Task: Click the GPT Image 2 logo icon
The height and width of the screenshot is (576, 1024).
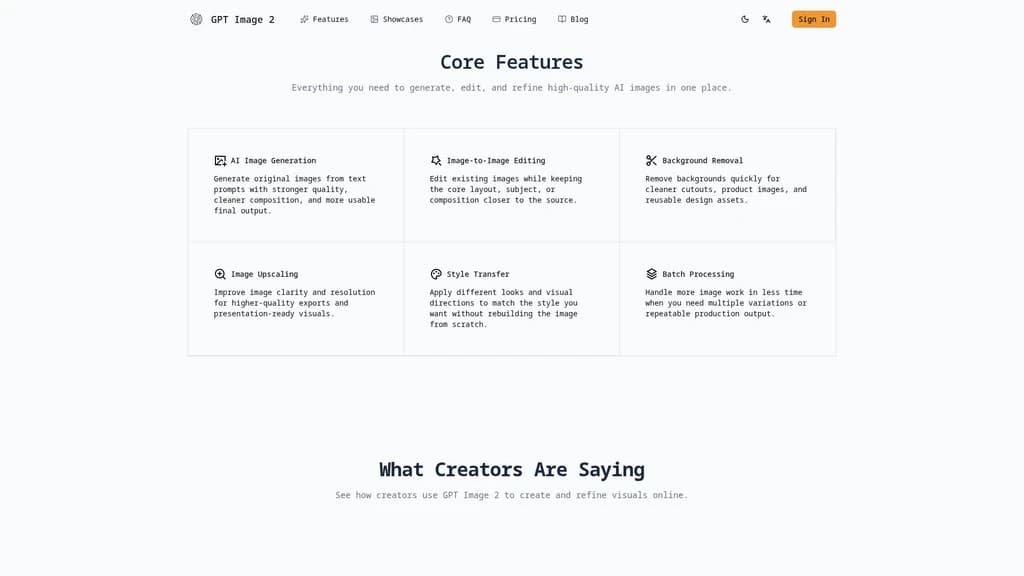Action: click(x=196, y=20)
